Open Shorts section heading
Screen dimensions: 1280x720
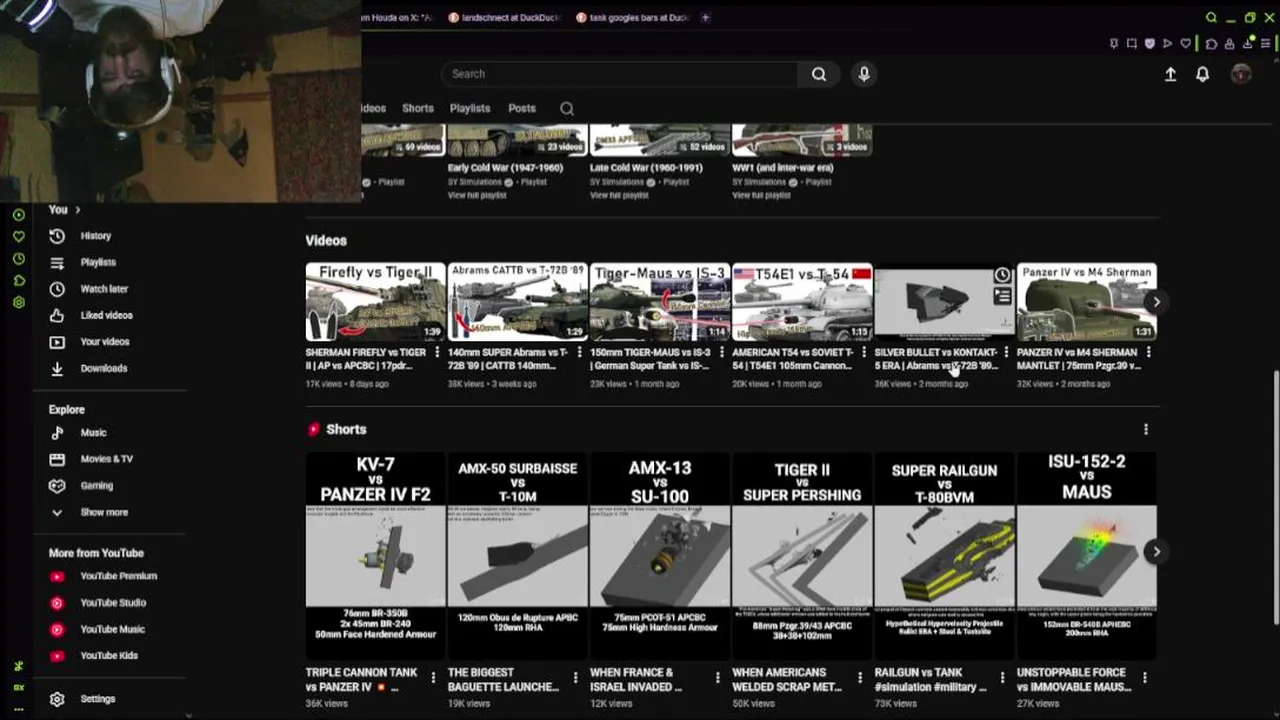(346, 429)
